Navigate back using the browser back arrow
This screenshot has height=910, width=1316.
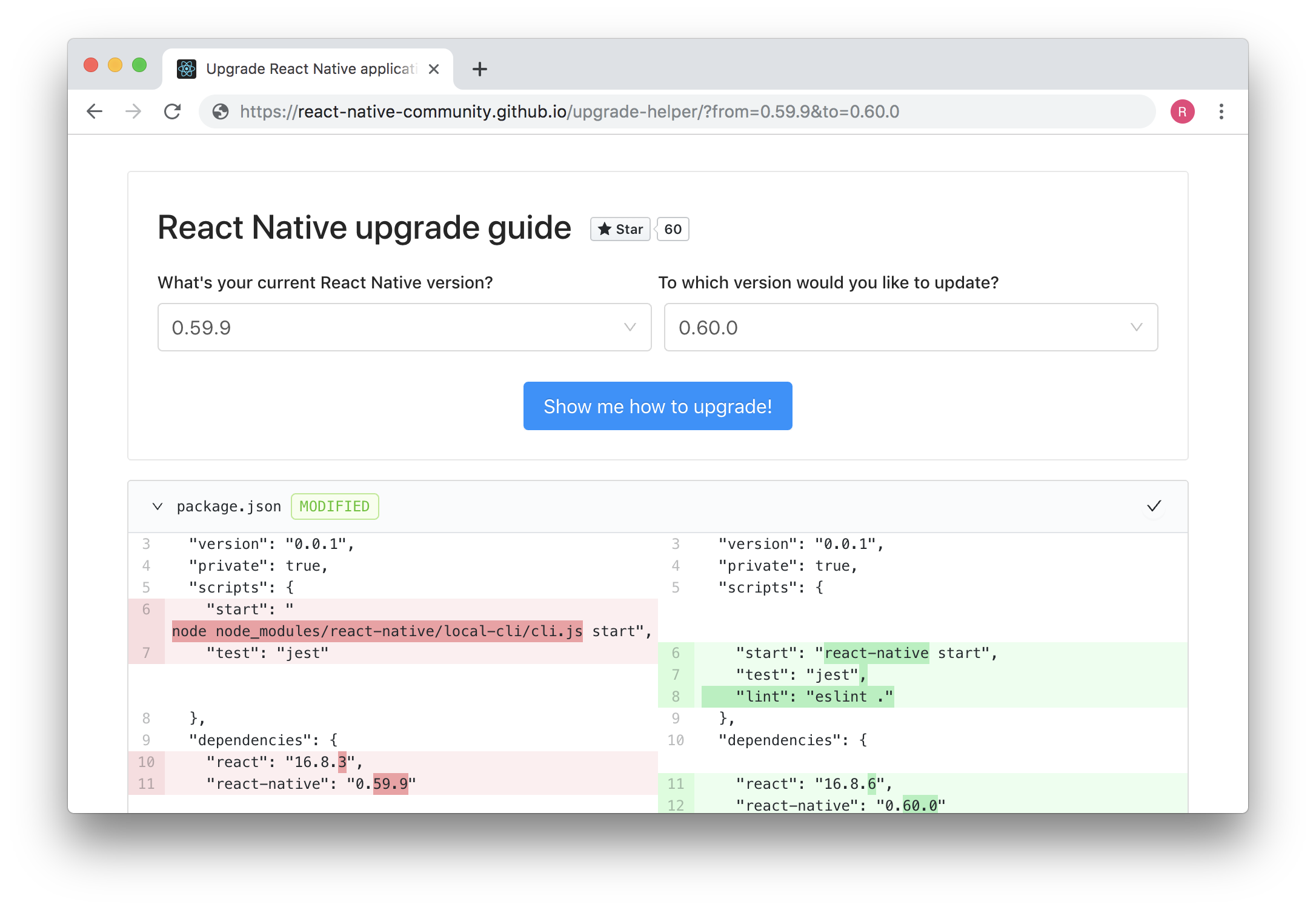pos(95,111)
